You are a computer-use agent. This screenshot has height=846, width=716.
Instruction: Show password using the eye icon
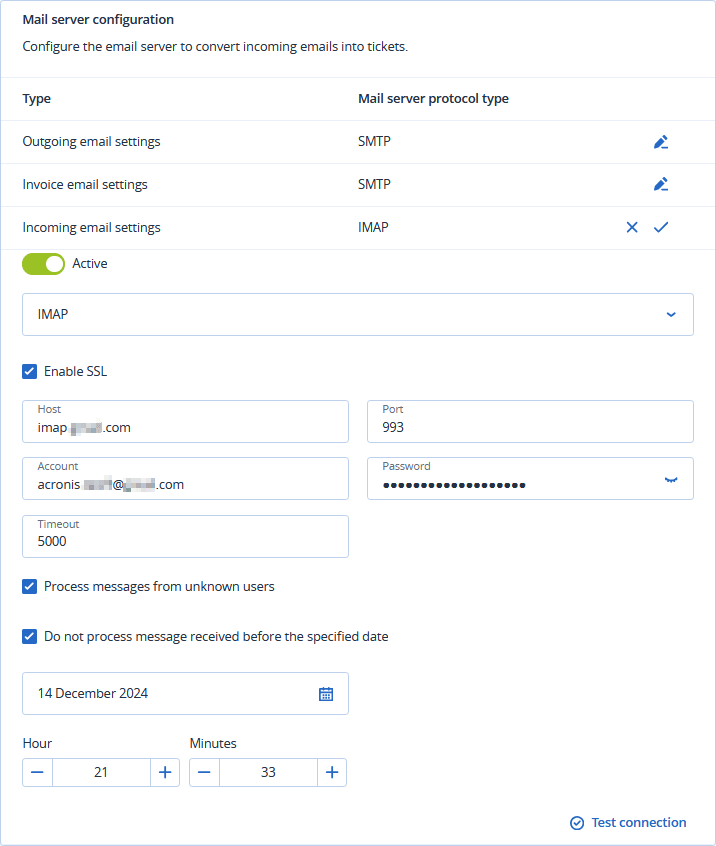pyautogui.click(x=671, y=480)
